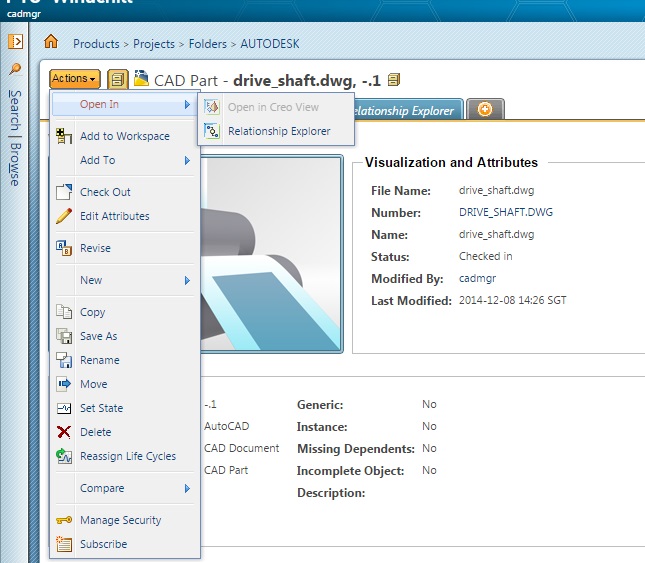Click the Checked in status value
Viewport: 645px width, 563px height.
pos(486,256)
